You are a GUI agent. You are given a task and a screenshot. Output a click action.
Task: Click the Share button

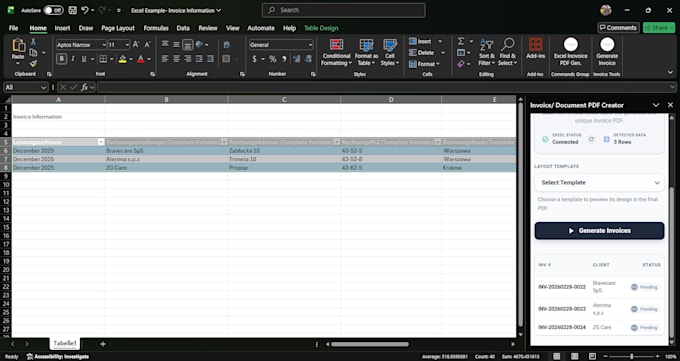(x=659, y=28)
